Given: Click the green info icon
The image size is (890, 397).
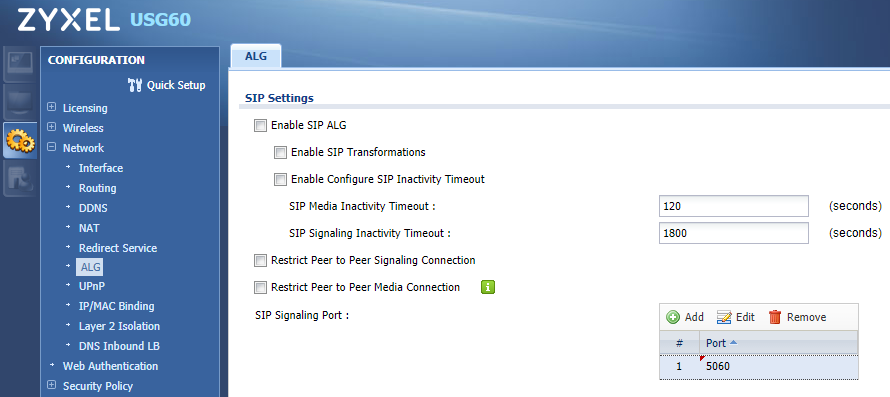Looking at the screenshot, I should point(488,287).
